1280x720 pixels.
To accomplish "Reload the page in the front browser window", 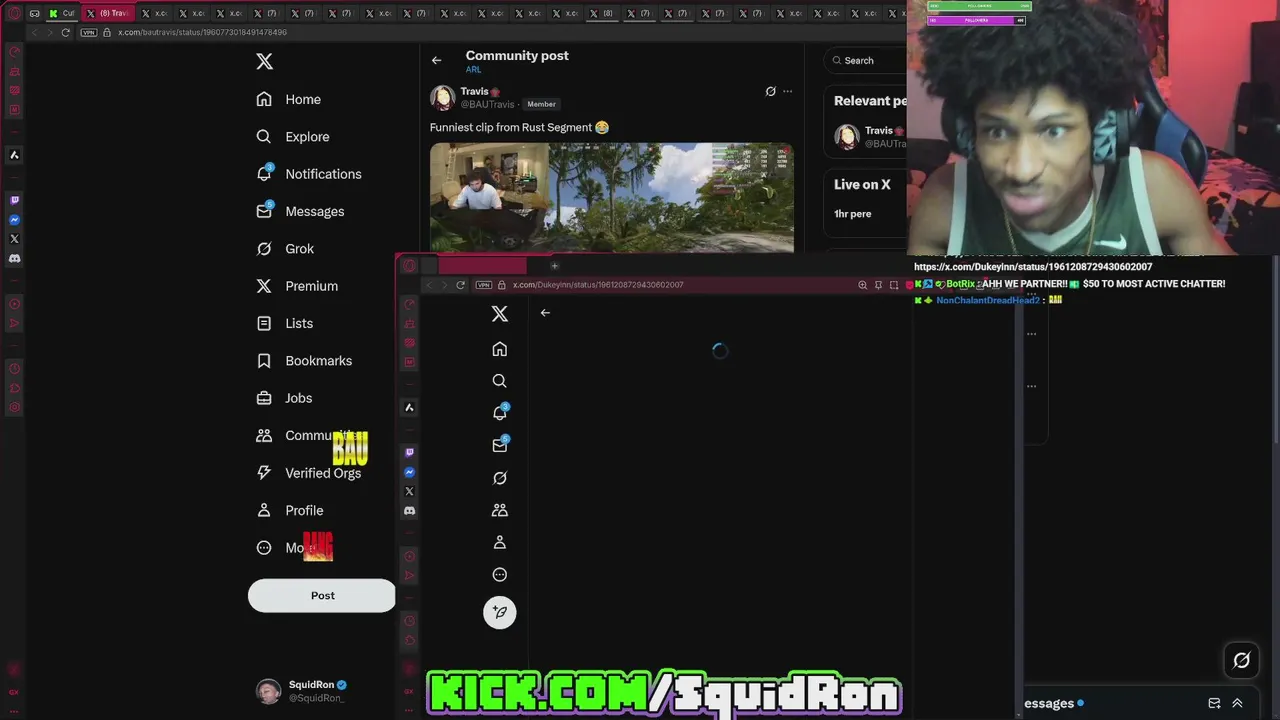I will 461,285.
